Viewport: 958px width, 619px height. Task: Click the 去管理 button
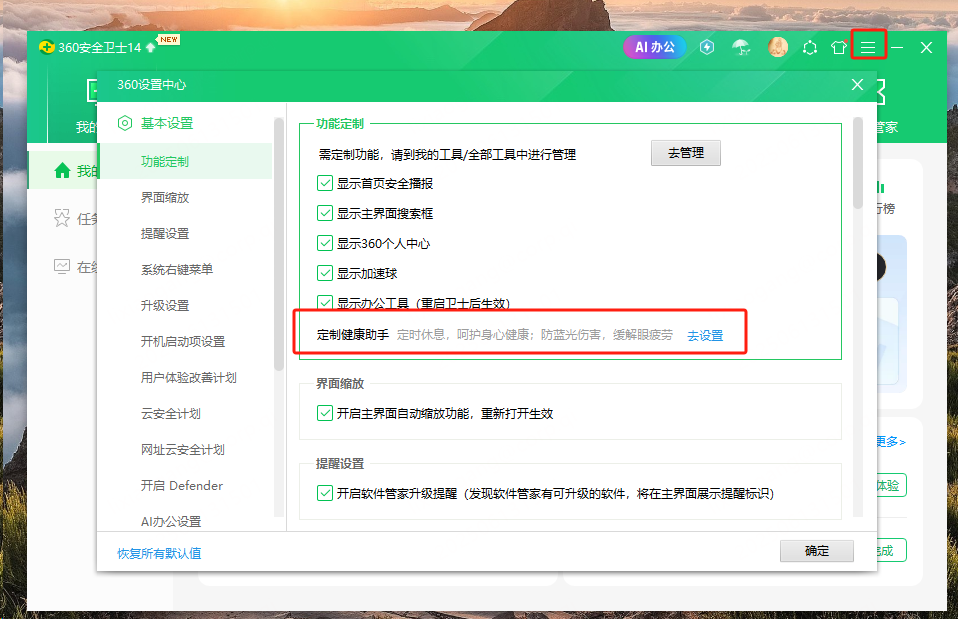pos(685,153)
